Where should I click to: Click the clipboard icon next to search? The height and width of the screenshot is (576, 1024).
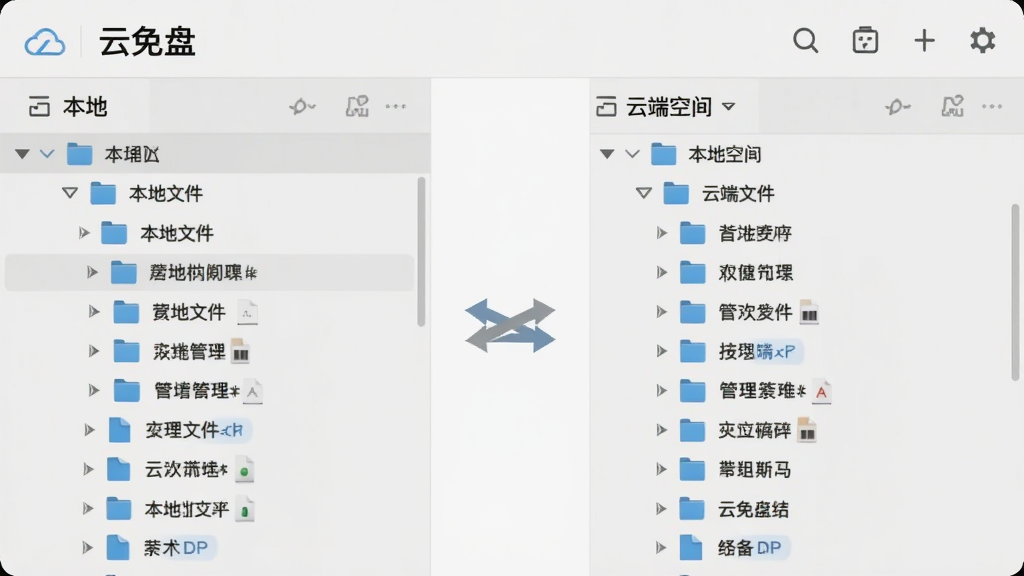click(865, 40)
